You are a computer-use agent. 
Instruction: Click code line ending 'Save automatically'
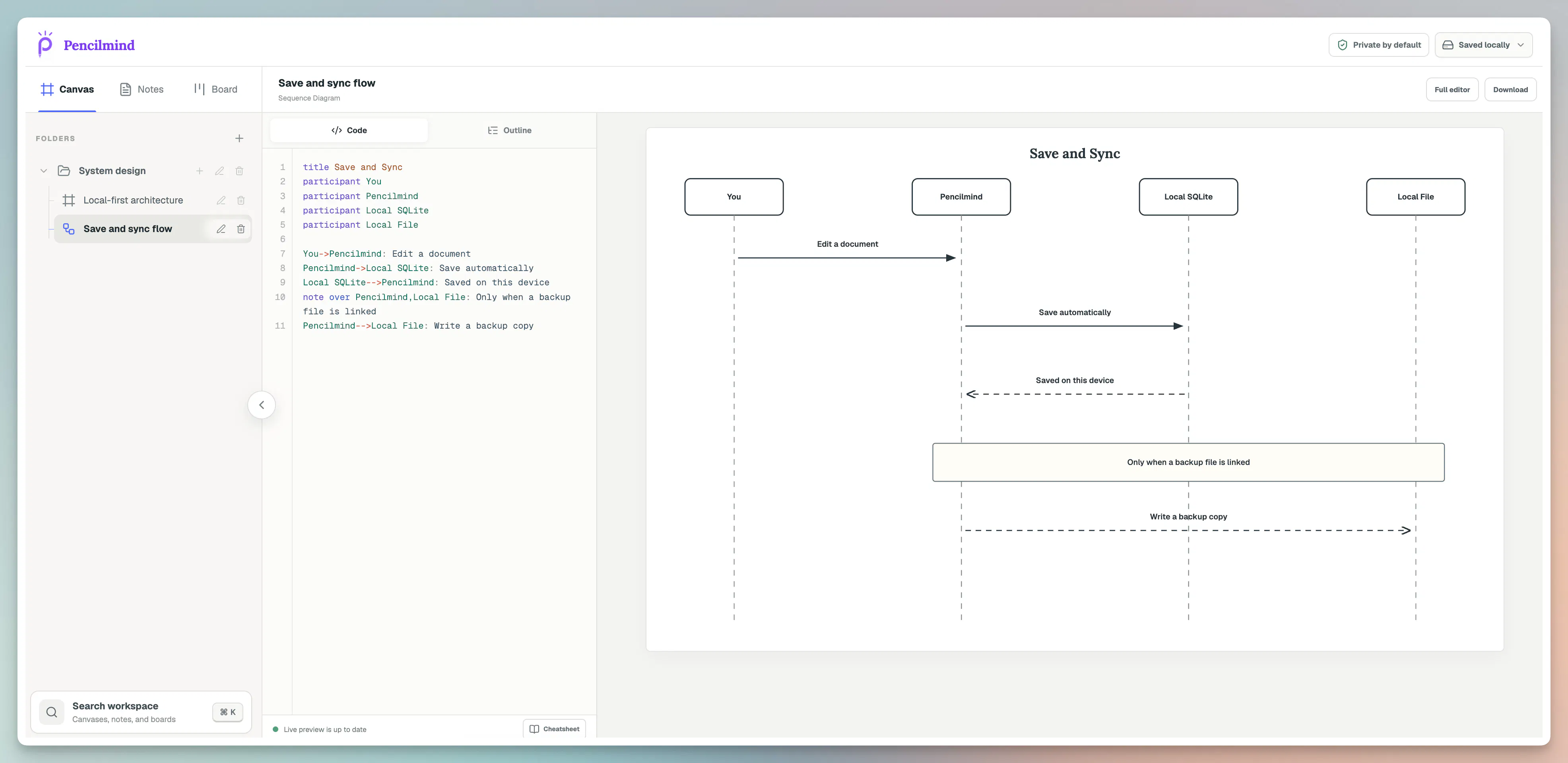point(418,268)
